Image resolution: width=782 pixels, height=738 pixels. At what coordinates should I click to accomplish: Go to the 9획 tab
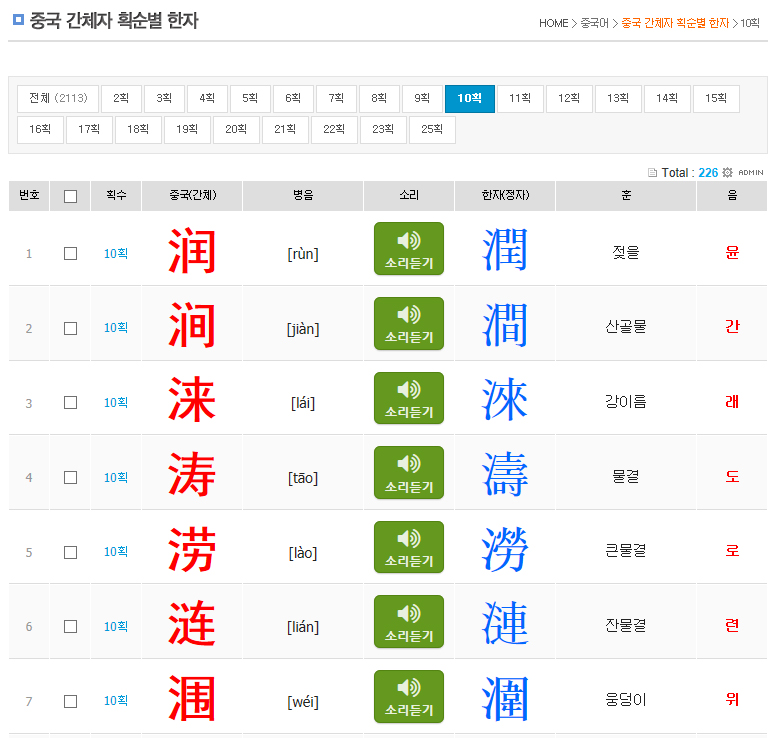point(422,98)
